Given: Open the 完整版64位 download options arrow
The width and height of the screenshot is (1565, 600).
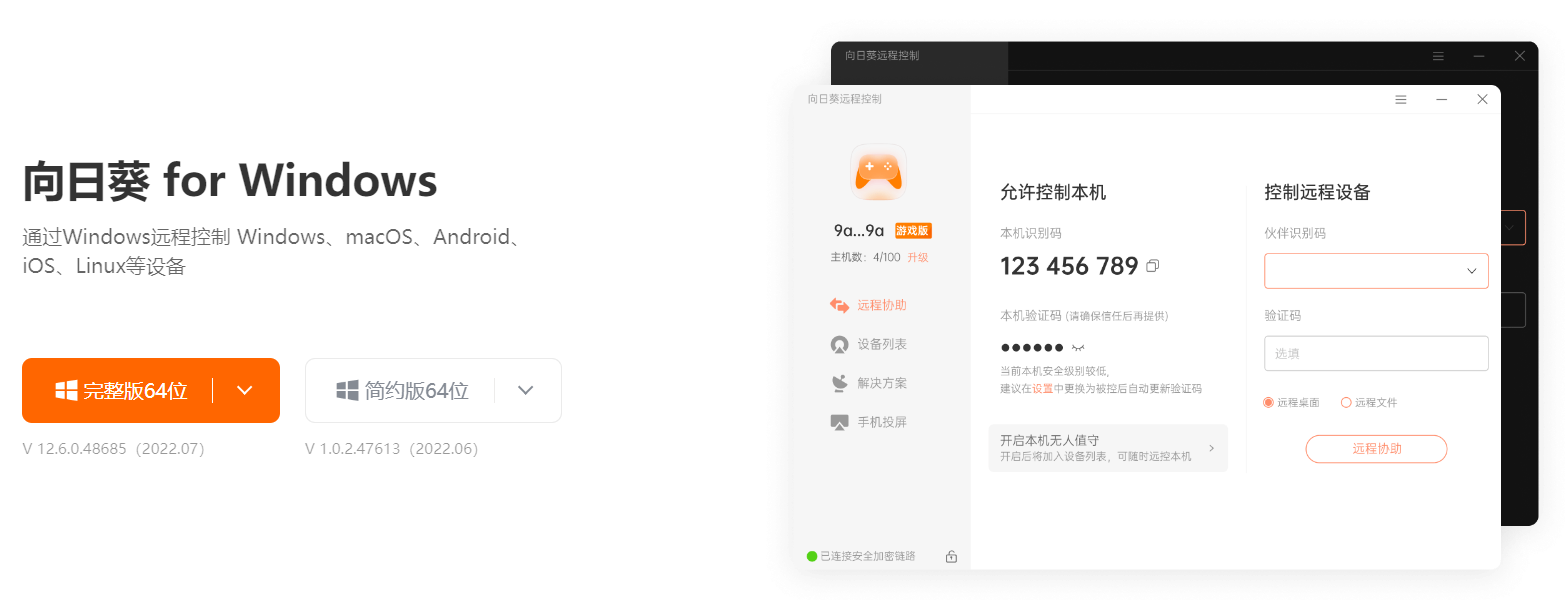Looking at the screenshot, I should [x=245, y=391].
